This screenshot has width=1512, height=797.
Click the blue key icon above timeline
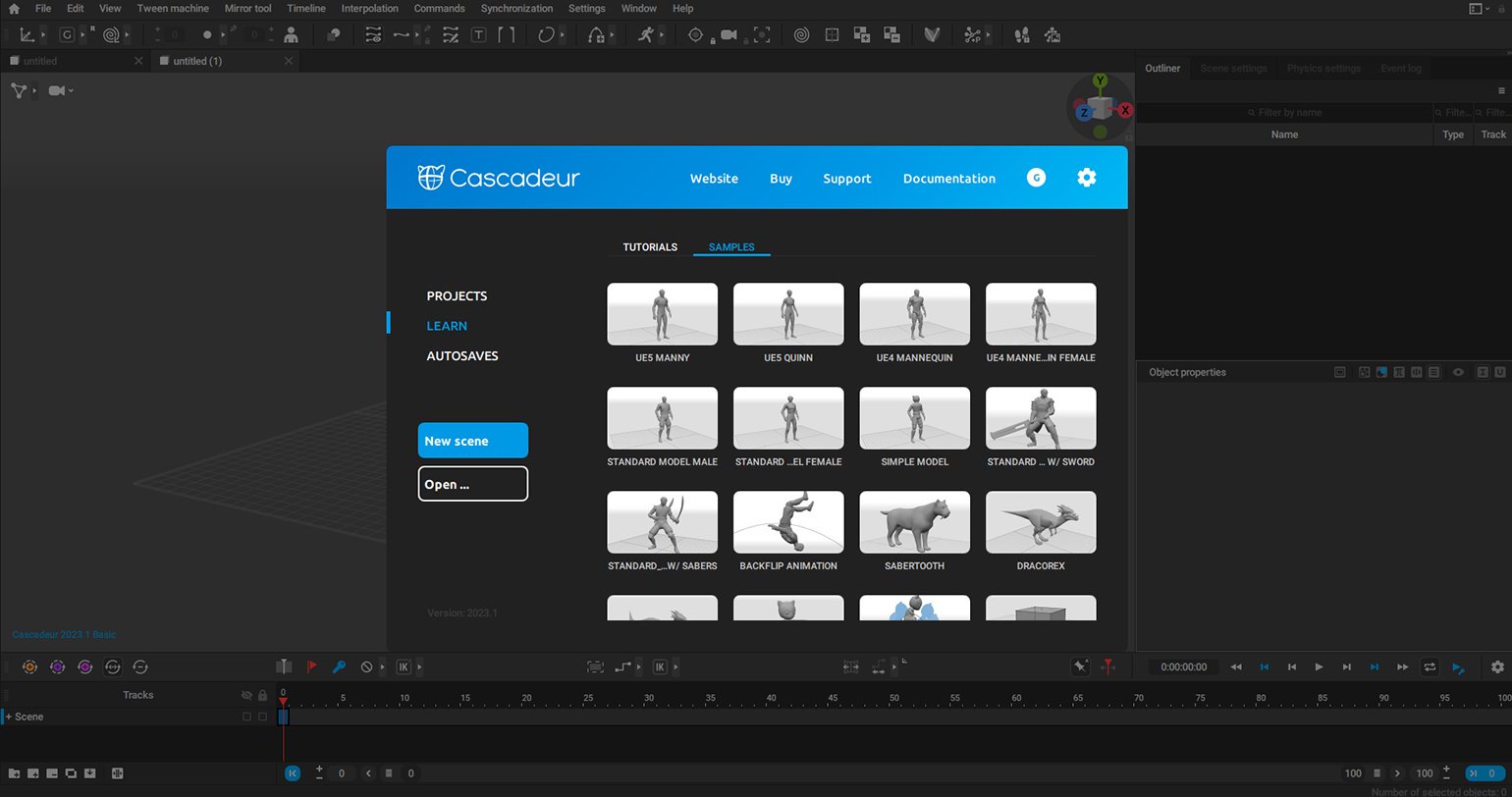(x=339, y=666)
